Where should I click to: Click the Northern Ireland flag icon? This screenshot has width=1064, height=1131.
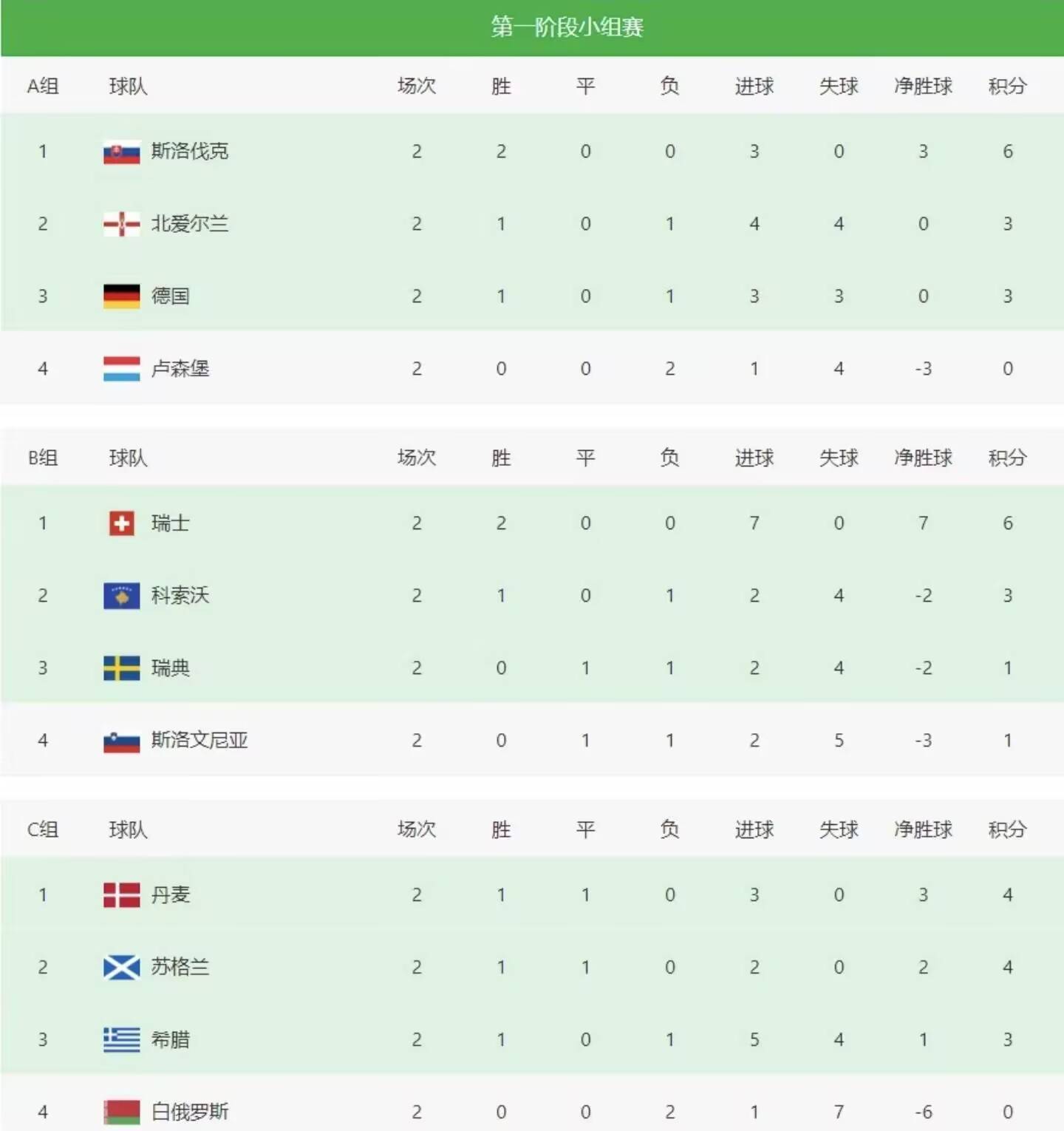[121, 224]
